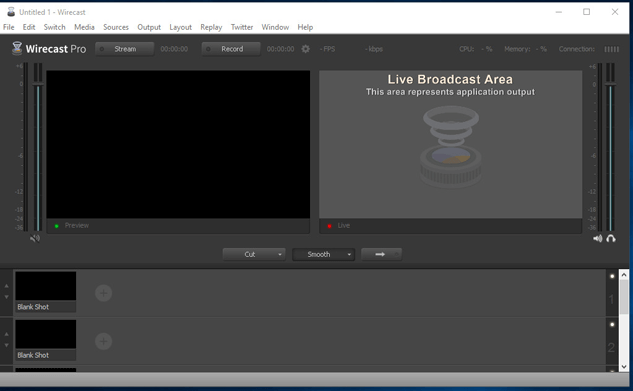Click the vertical scrollbar thumb in layers
This screenshot has height=391, width=633.
(x=624, y=297)
